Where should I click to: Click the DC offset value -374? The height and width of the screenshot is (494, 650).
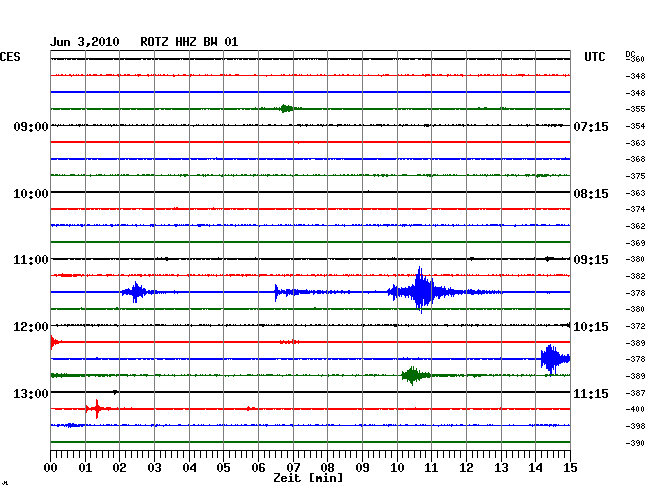coord(635,209)
